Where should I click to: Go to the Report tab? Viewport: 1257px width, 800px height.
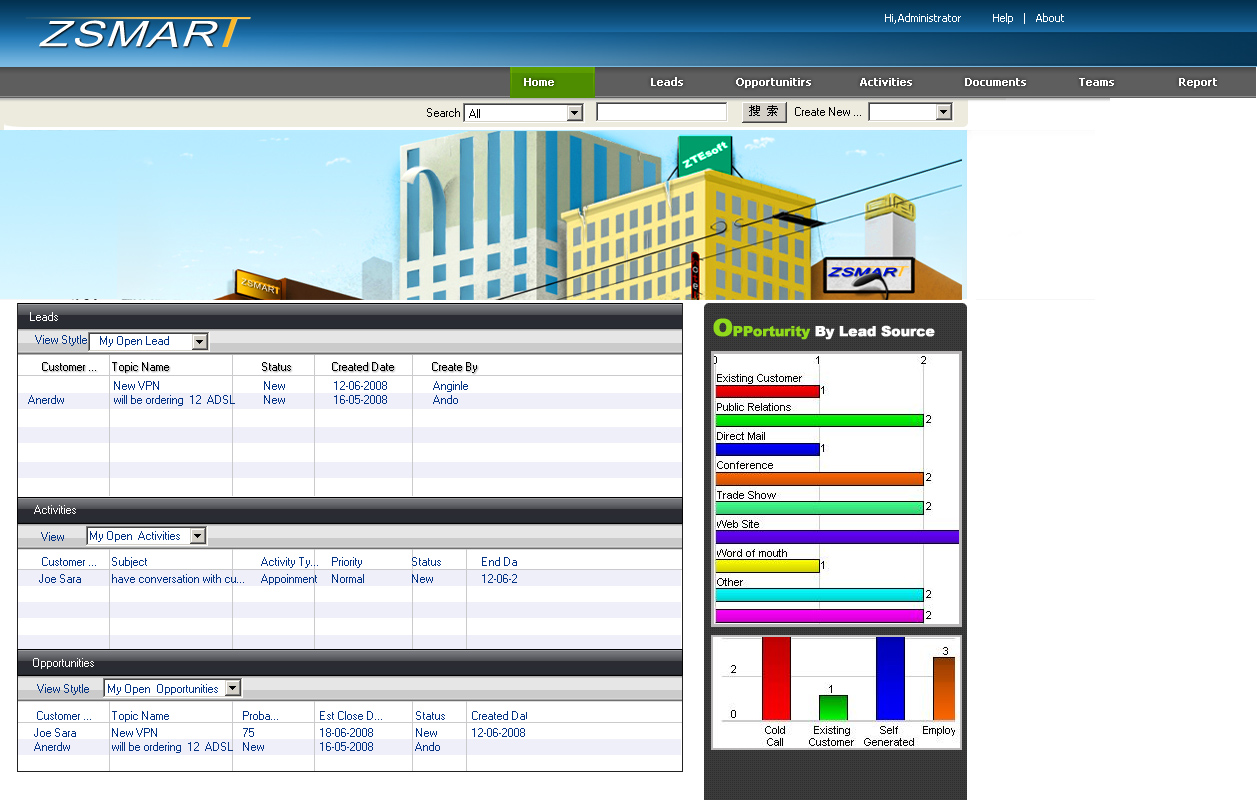pyautogui.click(x=1197, y=82)
